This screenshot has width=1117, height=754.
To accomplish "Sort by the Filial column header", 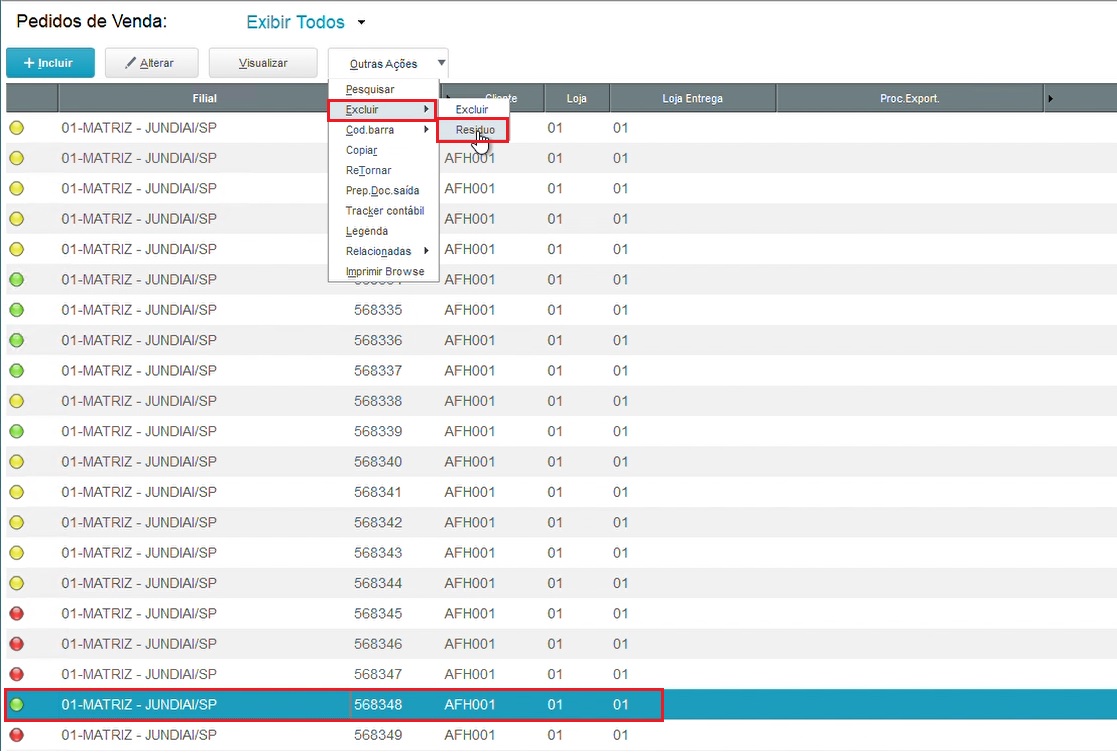I will pyautogui.click(x=204, y=98).
